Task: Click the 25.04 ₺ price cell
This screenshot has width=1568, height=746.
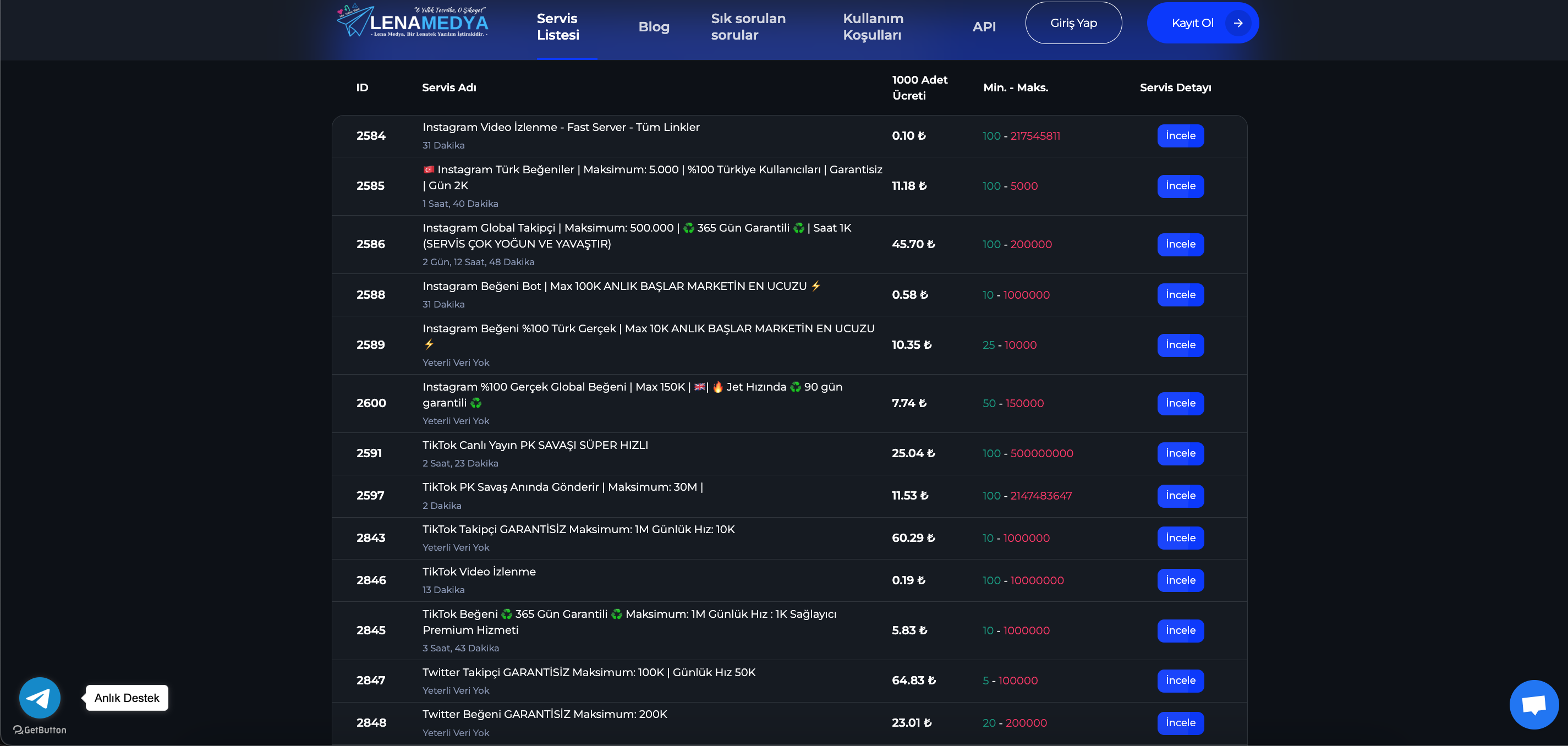Action: pyautogui.click(x=913, y=453)
